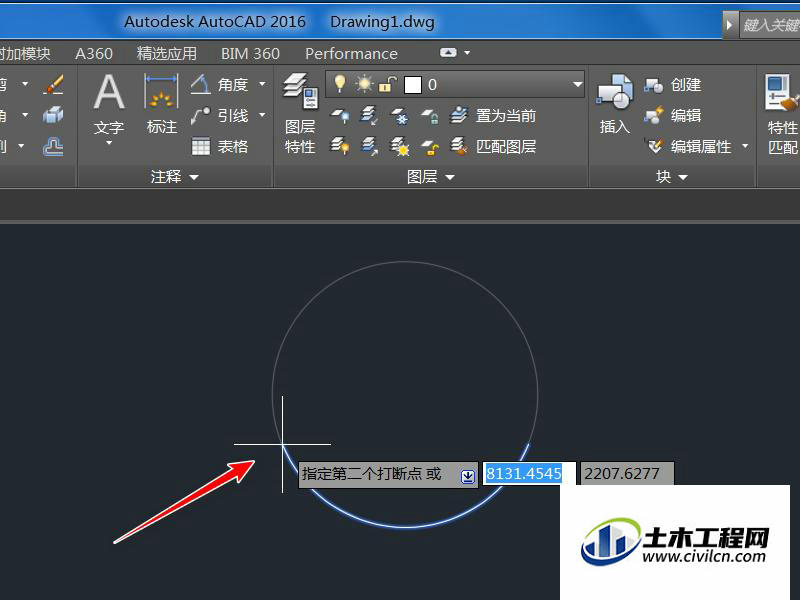Click the down-arrow icon in the dynamic prompt

[x=468, y=477]
